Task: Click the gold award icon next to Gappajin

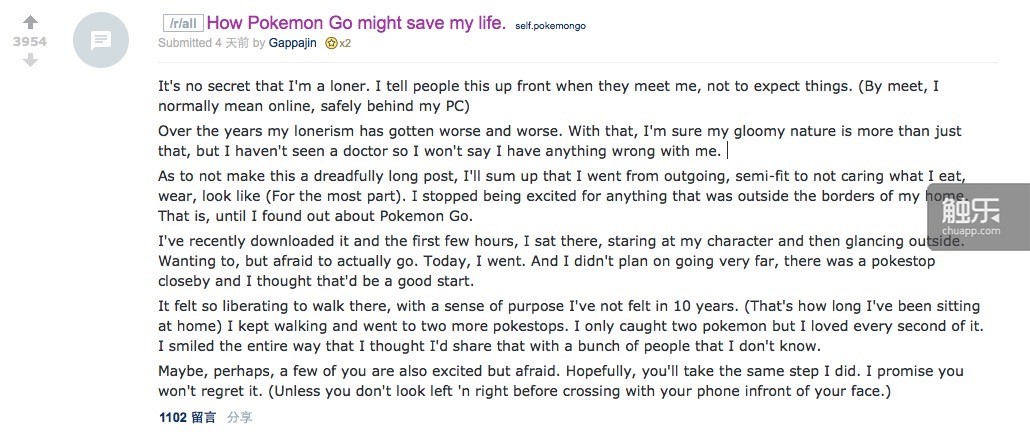Action: click(331, 43)
